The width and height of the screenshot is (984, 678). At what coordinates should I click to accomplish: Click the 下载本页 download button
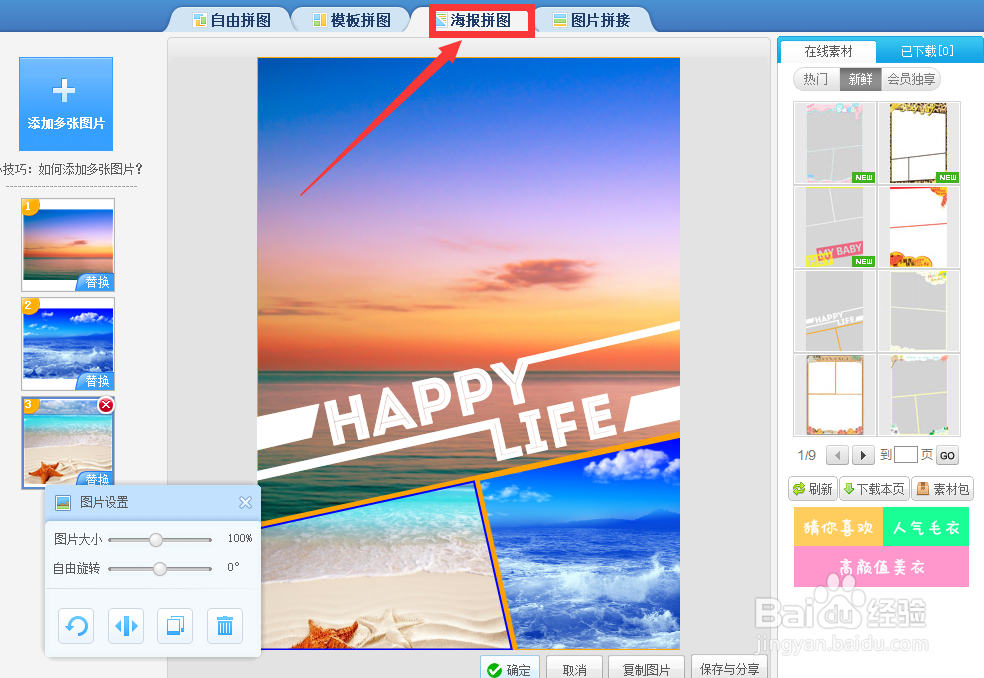[x=874, y=489]
